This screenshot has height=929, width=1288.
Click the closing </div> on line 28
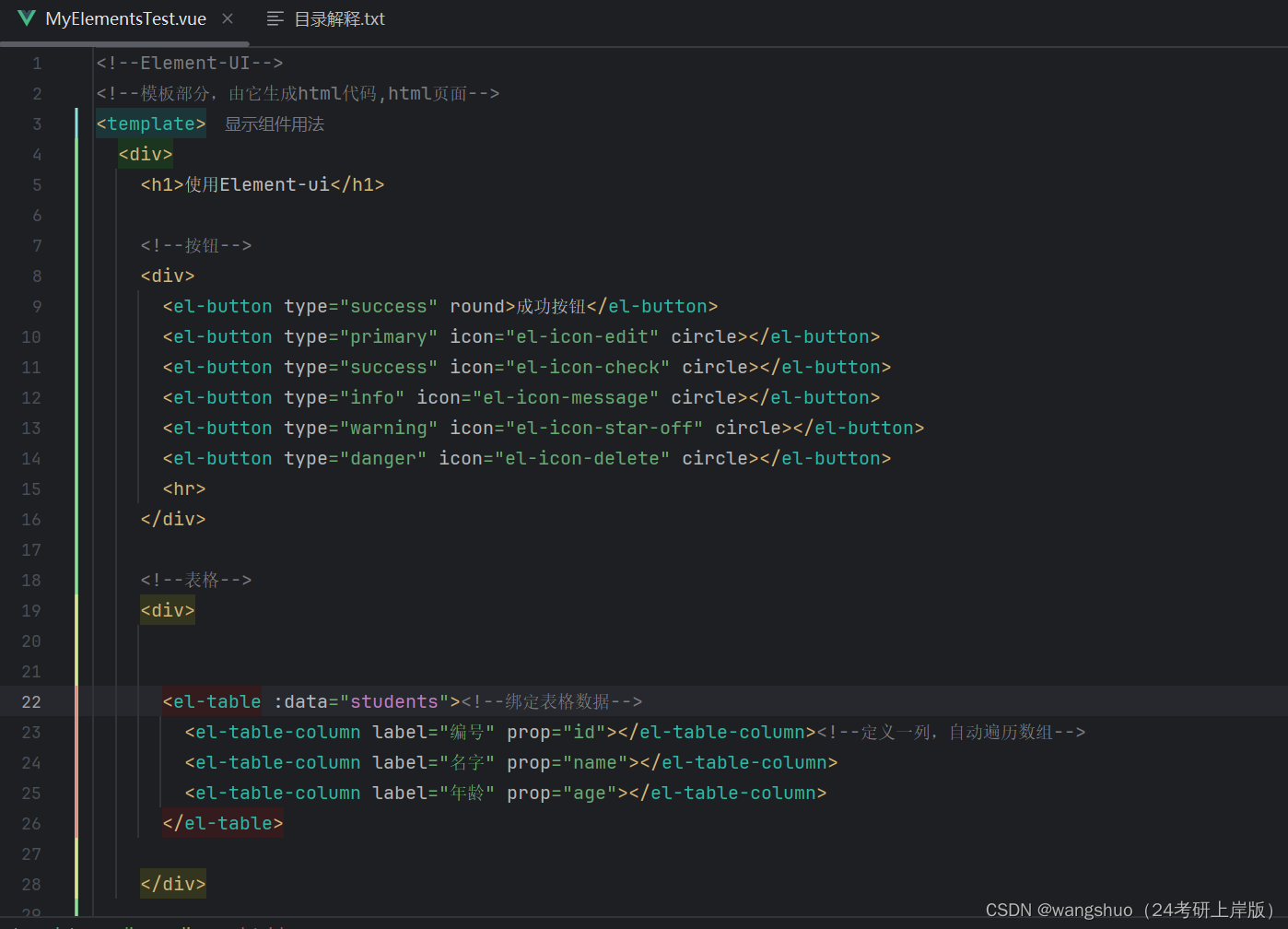173,884
